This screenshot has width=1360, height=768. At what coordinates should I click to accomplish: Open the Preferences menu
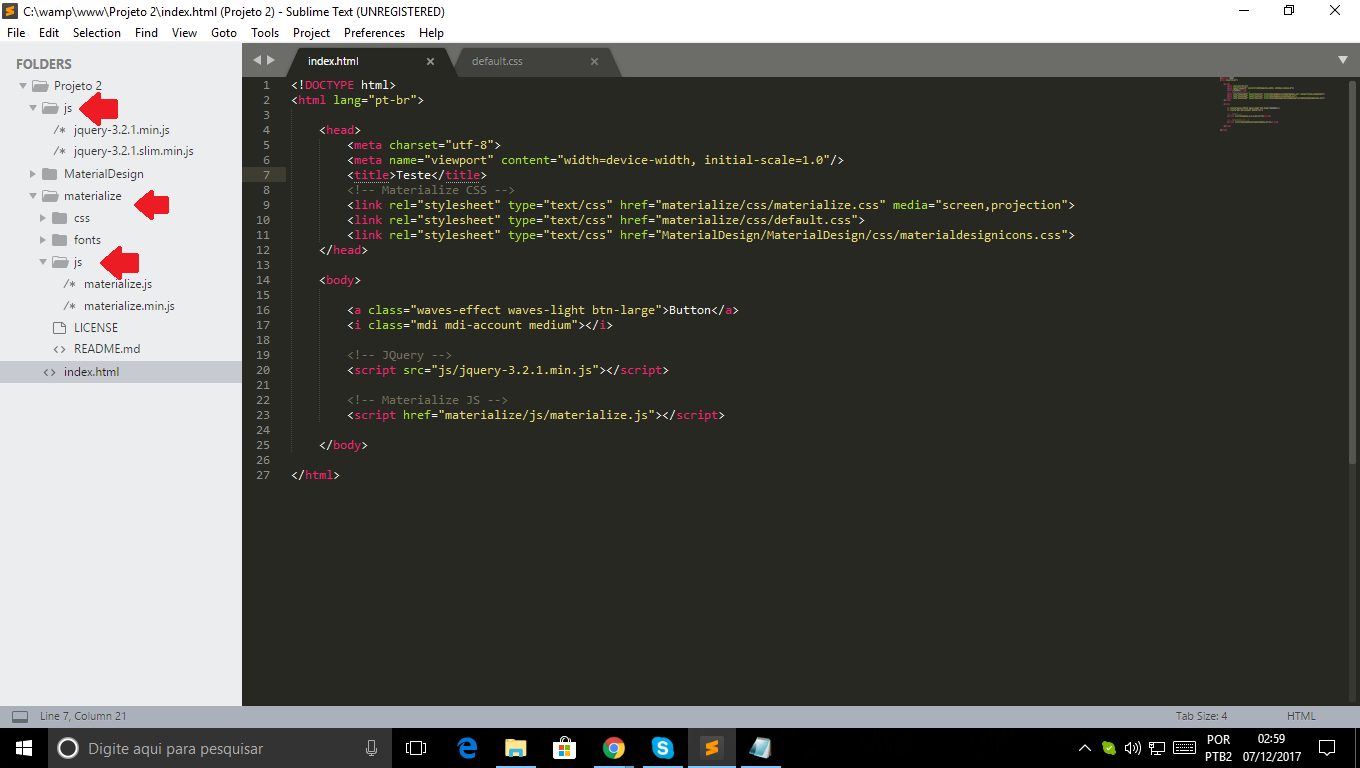tap(375, 33)
